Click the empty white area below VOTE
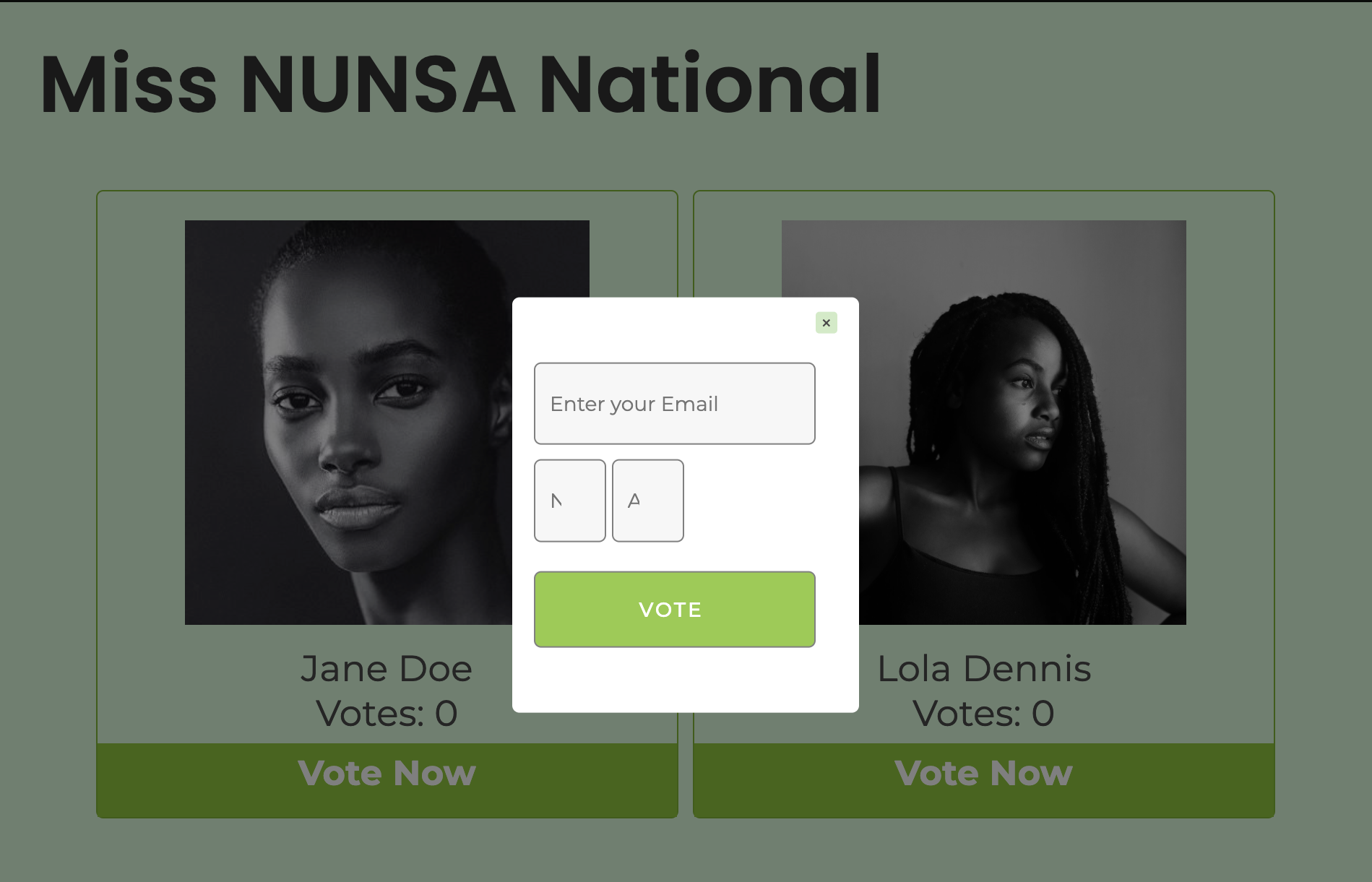 point(685,680)
